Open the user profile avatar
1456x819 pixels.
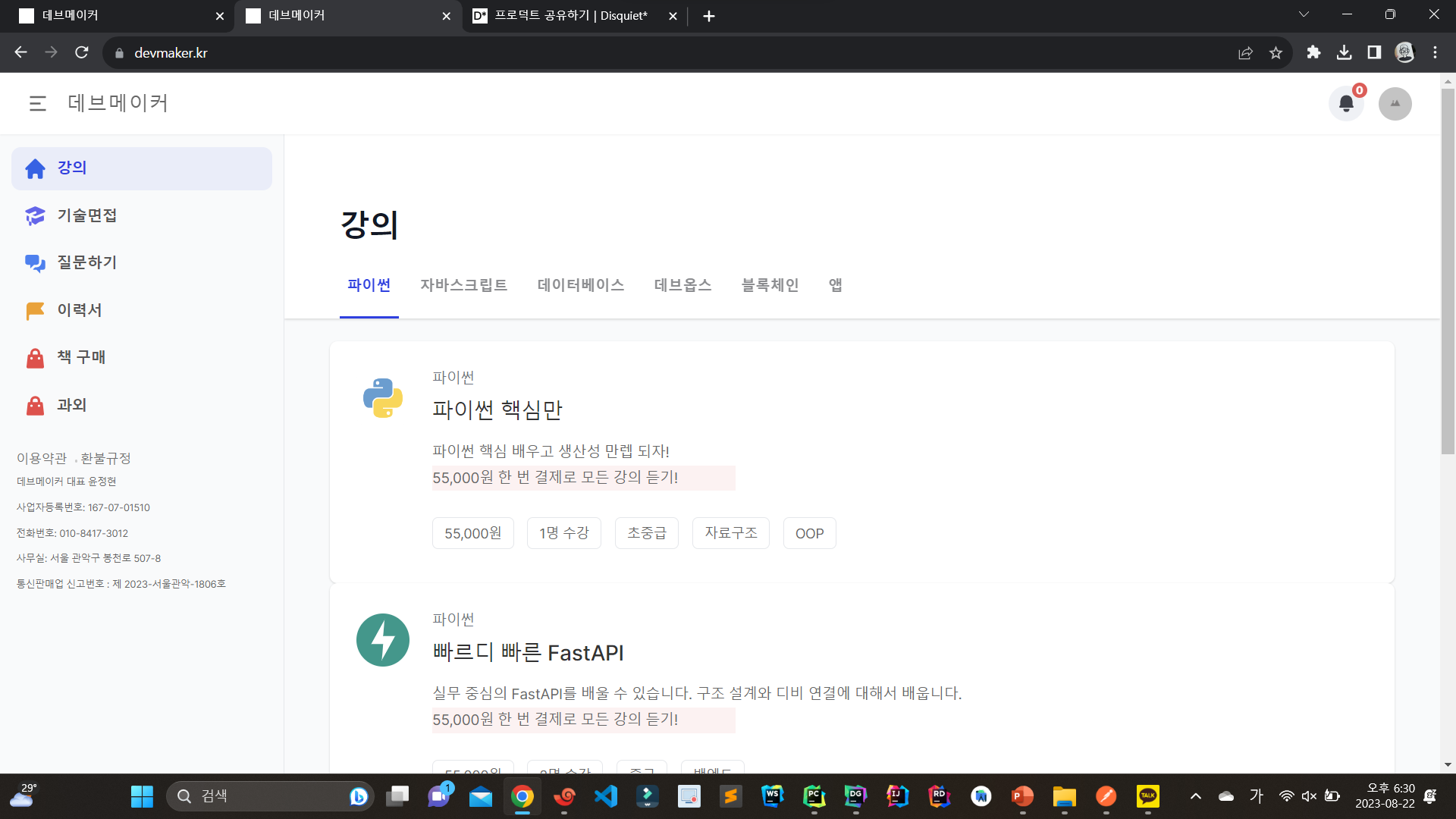click(x=1395, y=103)
